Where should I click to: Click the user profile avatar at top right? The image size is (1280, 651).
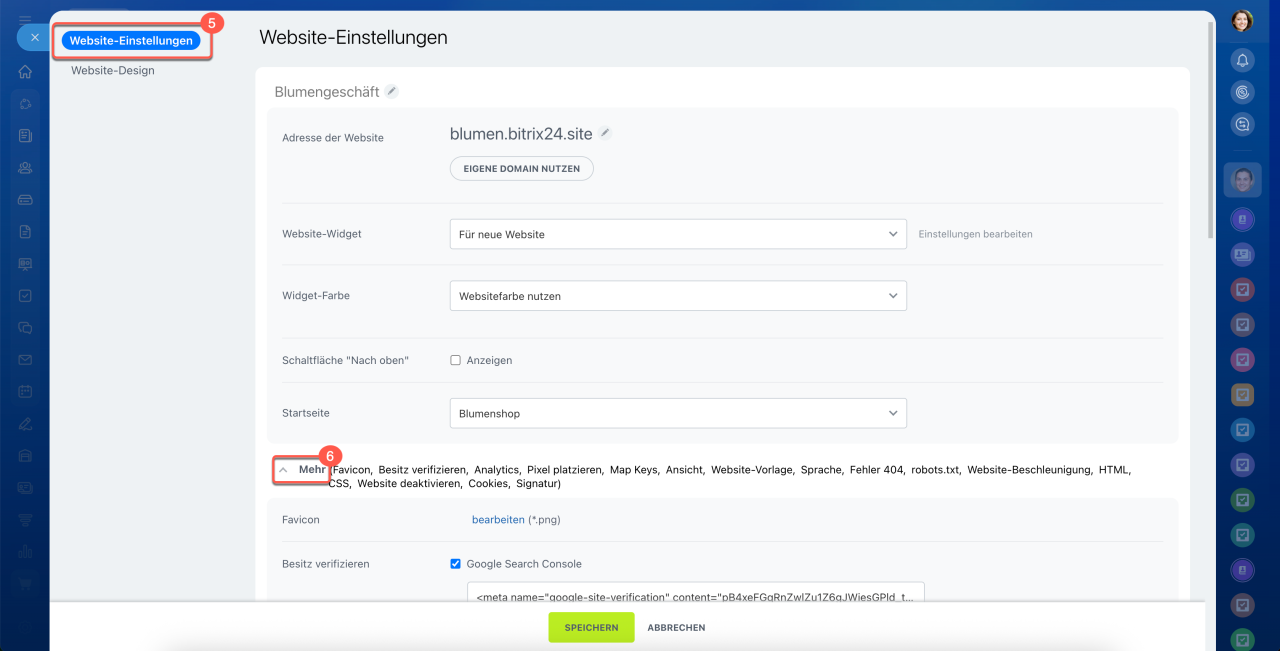[x=1242, y=21]
